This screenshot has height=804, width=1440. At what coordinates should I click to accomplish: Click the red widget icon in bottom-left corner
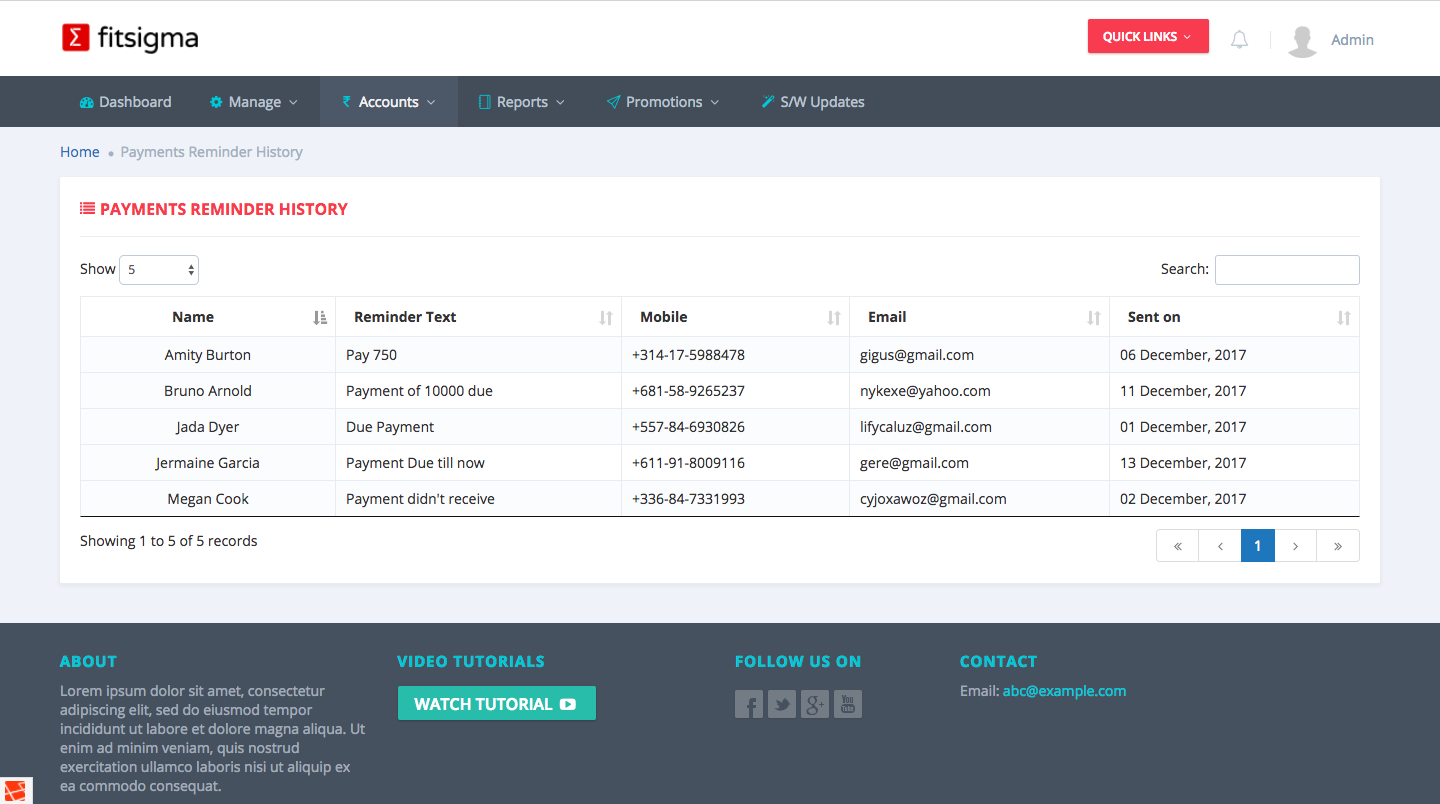coord(17,790)
